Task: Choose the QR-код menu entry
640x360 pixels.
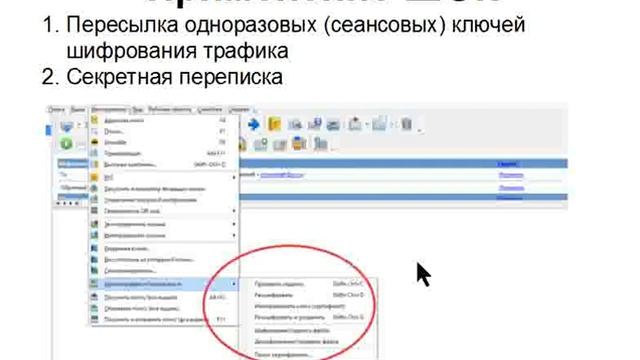Action: [131, 211]
